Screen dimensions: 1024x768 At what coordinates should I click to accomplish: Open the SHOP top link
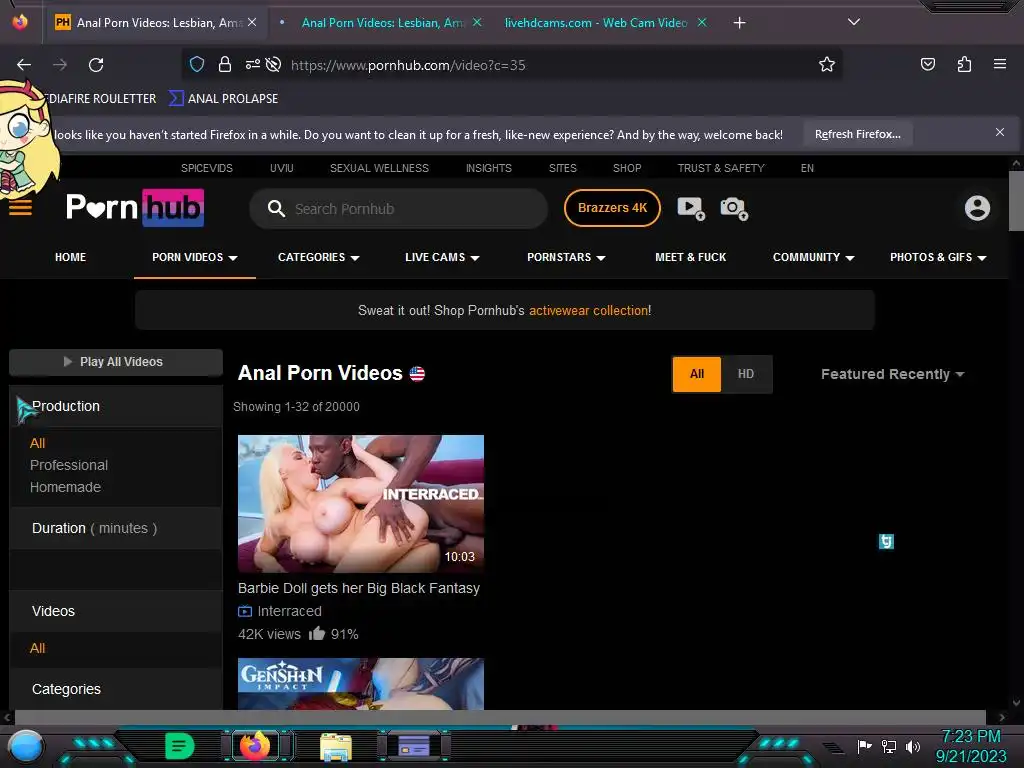point(627,168)
